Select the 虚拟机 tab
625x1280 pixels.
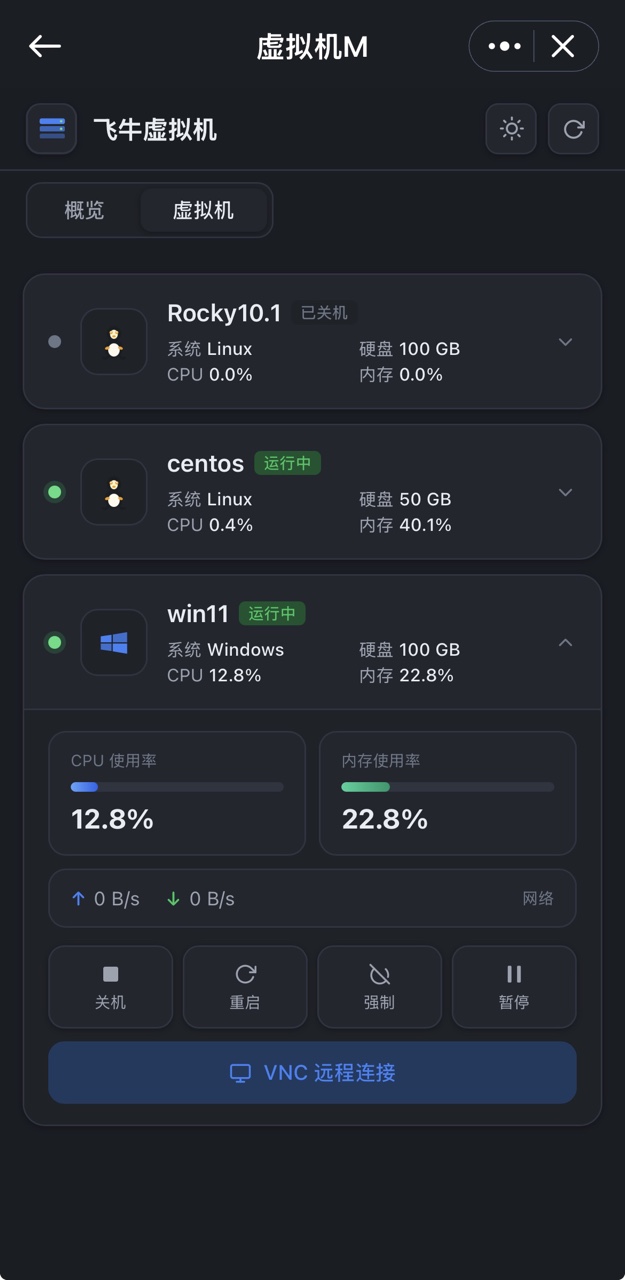[203, 210]
